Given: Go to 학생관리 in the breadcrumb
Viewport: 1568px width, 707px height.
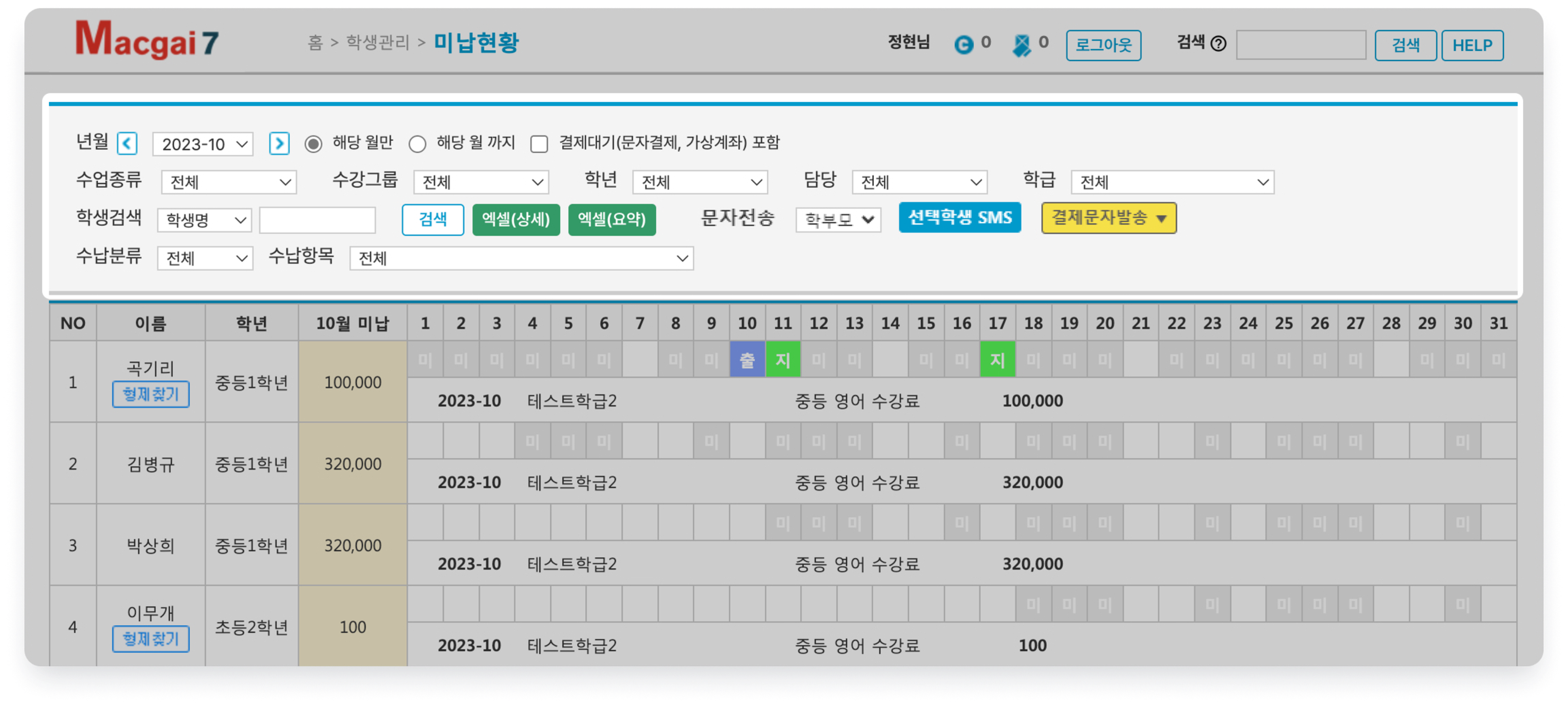Looking at the screenshot, I should point(377,43).
